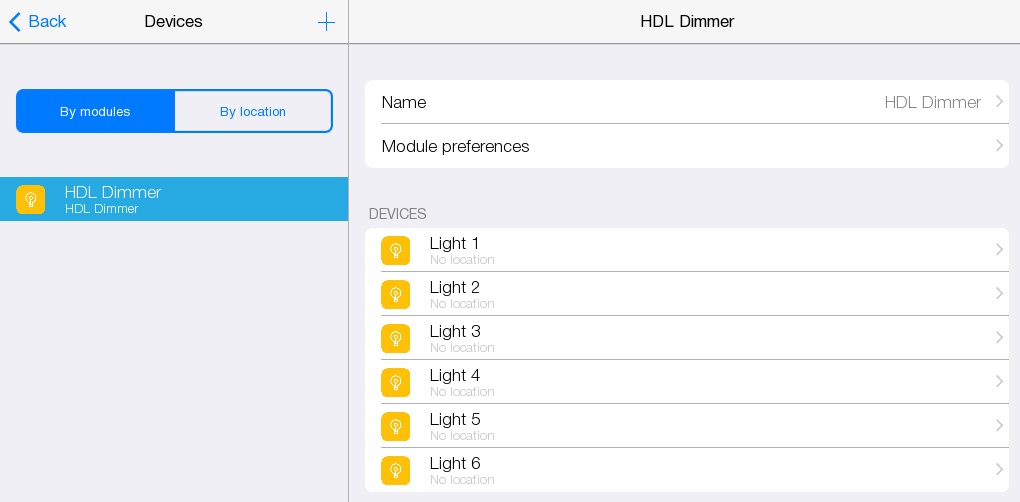Expand the Name row chevron
Viewport: 1020px width, 502px height.
[x=999, y=102]
